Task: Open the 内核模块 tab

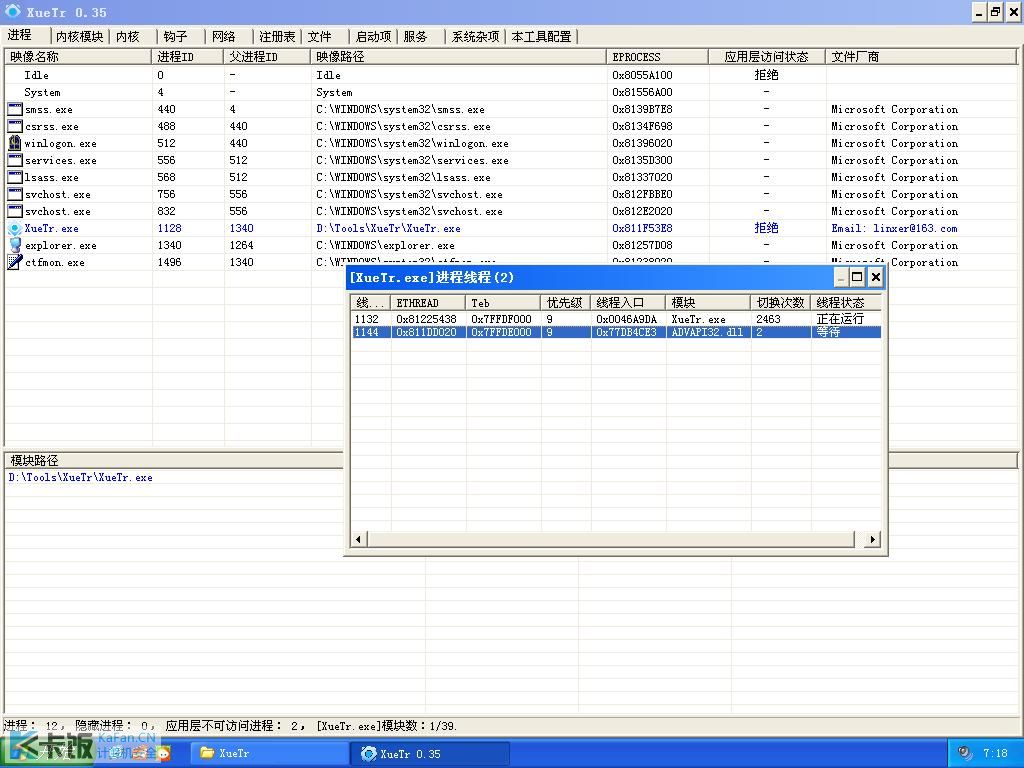Action: (x=79, y=37)
